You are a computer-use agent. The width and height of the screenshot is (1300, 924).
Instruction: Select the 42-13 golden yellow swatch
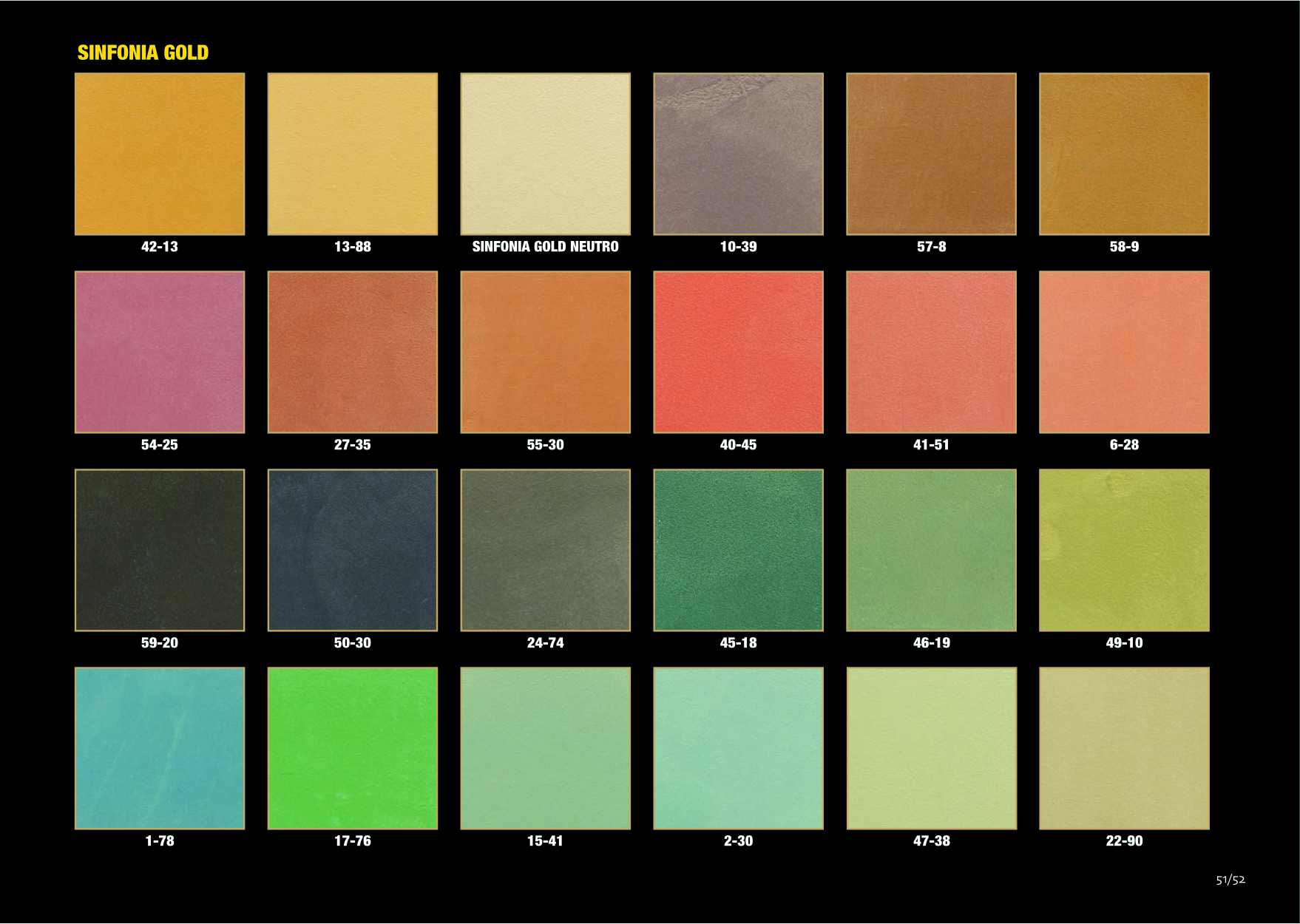160,154
